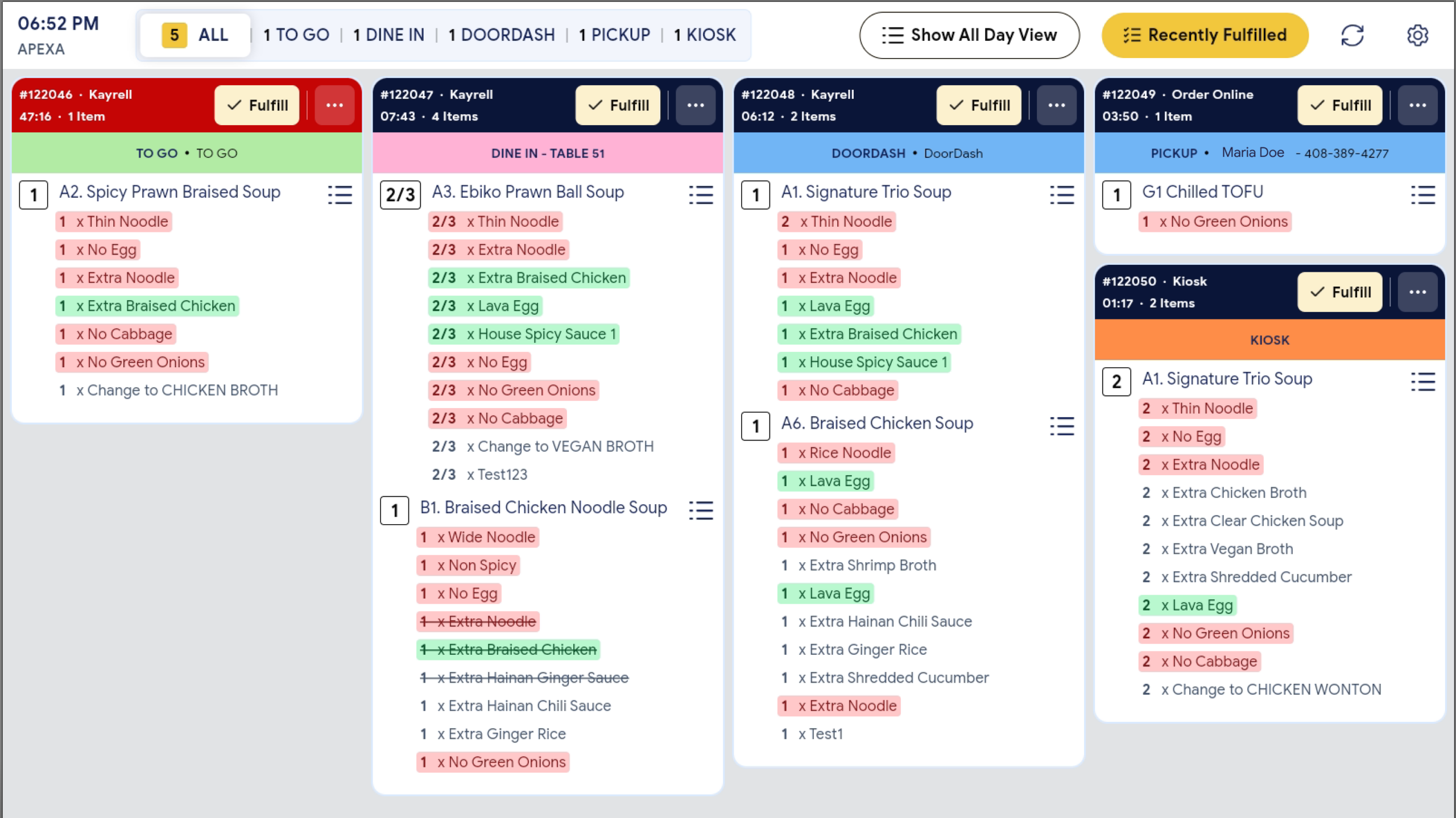1456x818 pixels.
Task: Select the 1 DINE IN filter tab
Action: pyautogui.click(x=388, y=35)
